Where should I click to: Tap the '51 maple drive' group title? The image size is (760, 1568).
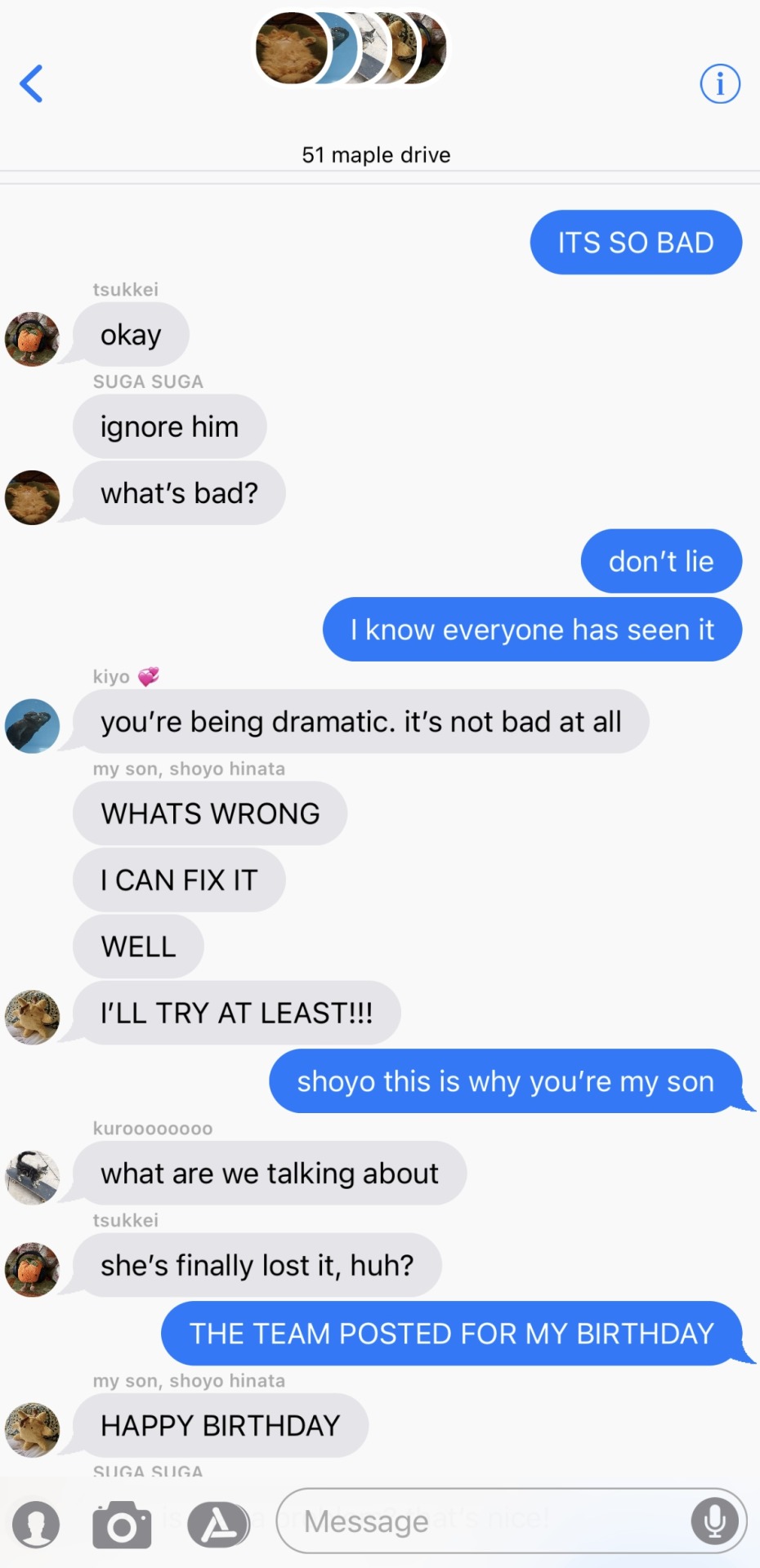[x=376, y=154]
